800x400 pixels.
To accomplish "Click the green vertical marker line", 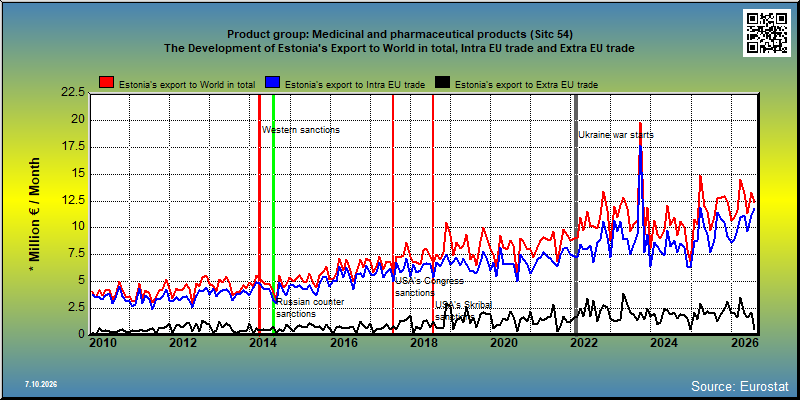I will pos(273,214).
